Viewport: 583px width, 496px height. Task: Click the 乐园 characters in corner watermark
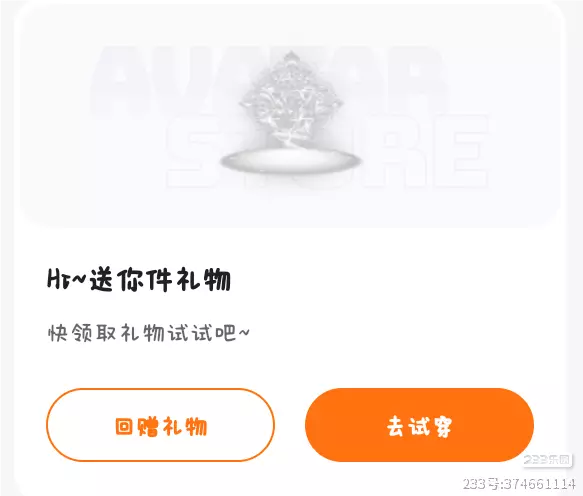click(558, 460)
